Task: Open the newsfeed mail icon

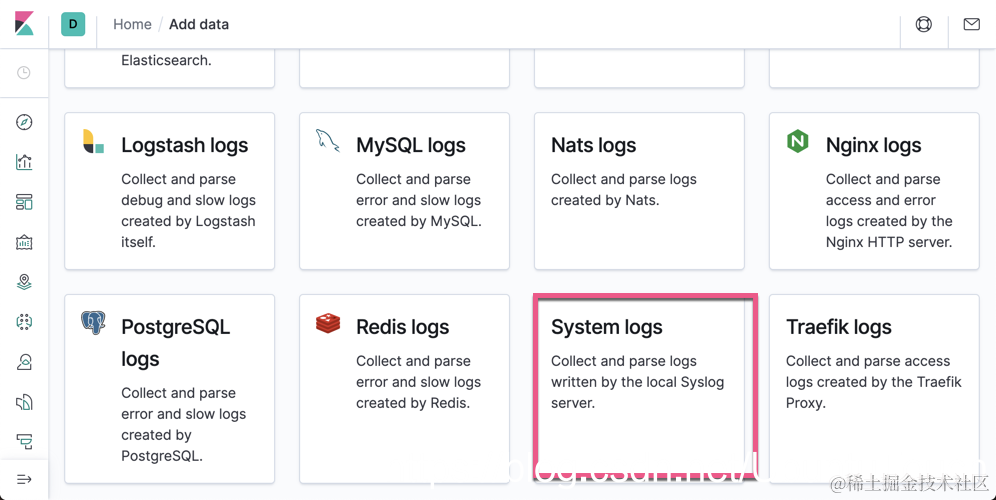Action: [971, 24]
